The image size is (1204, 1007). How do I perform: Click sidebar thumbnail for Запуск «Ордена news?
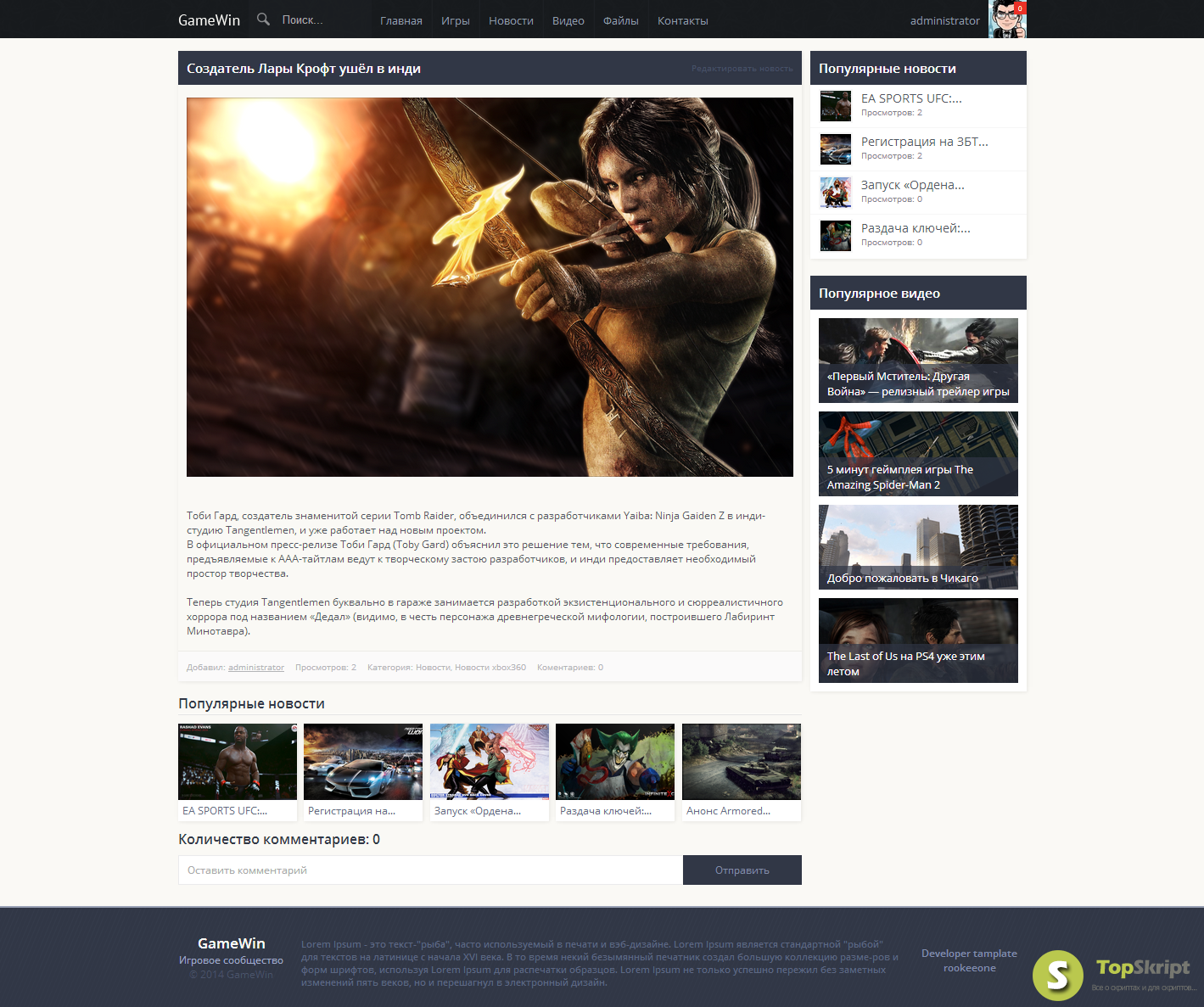pos(836,193)
